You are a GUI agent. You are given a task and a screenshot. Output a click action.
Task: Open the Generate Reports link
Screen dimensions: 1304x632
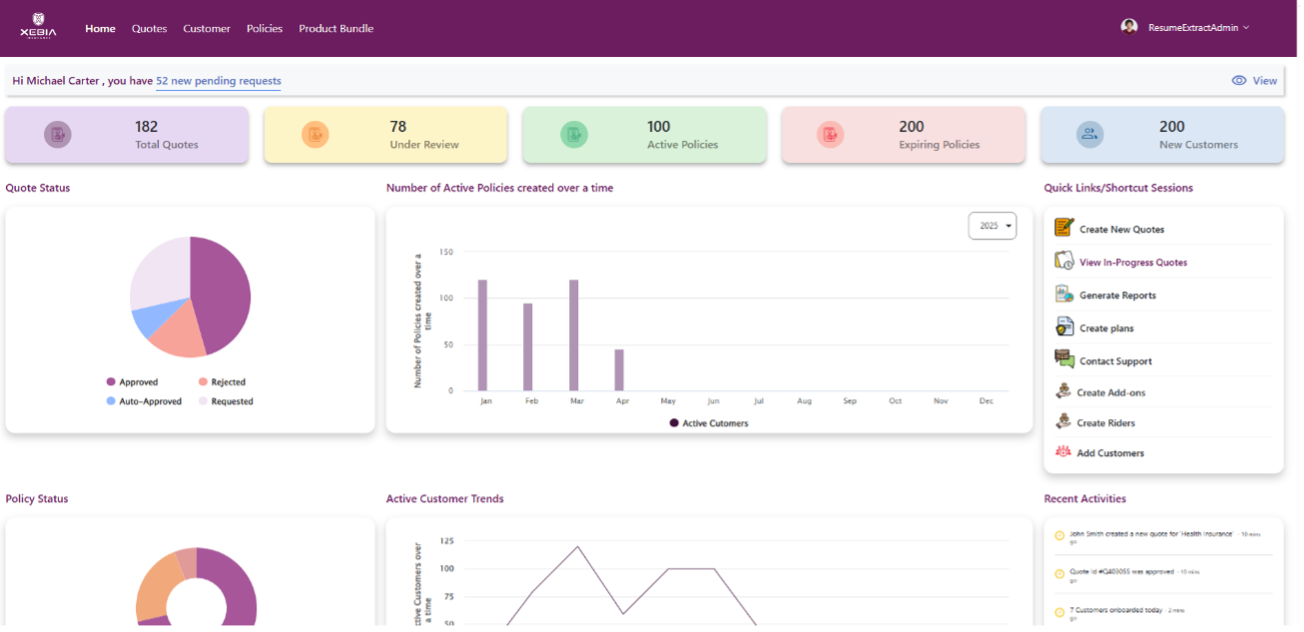tap(1117, 296)
